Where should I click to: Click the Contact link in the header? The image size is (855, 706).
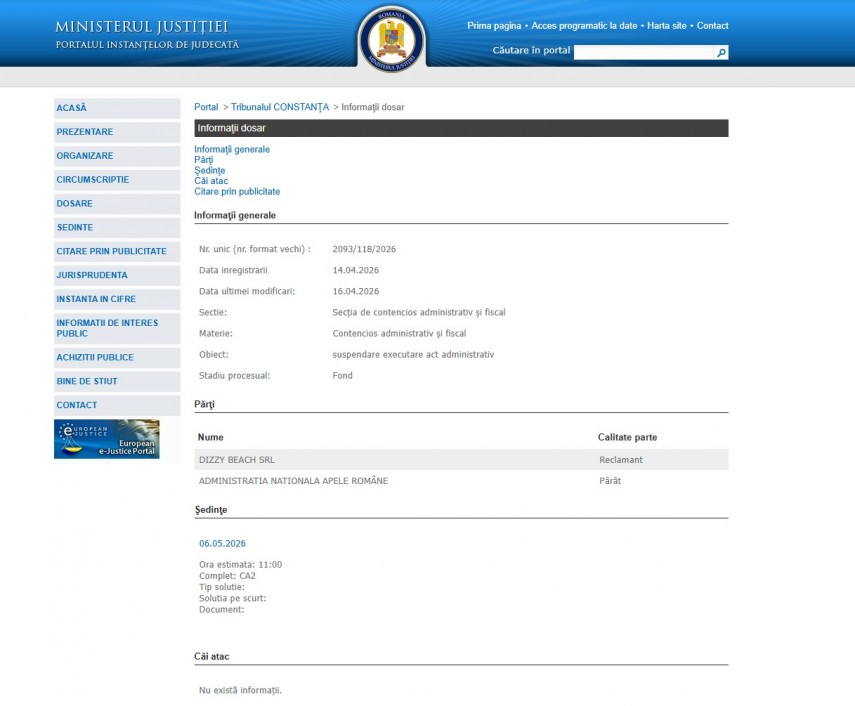click(x=712, y=26)
